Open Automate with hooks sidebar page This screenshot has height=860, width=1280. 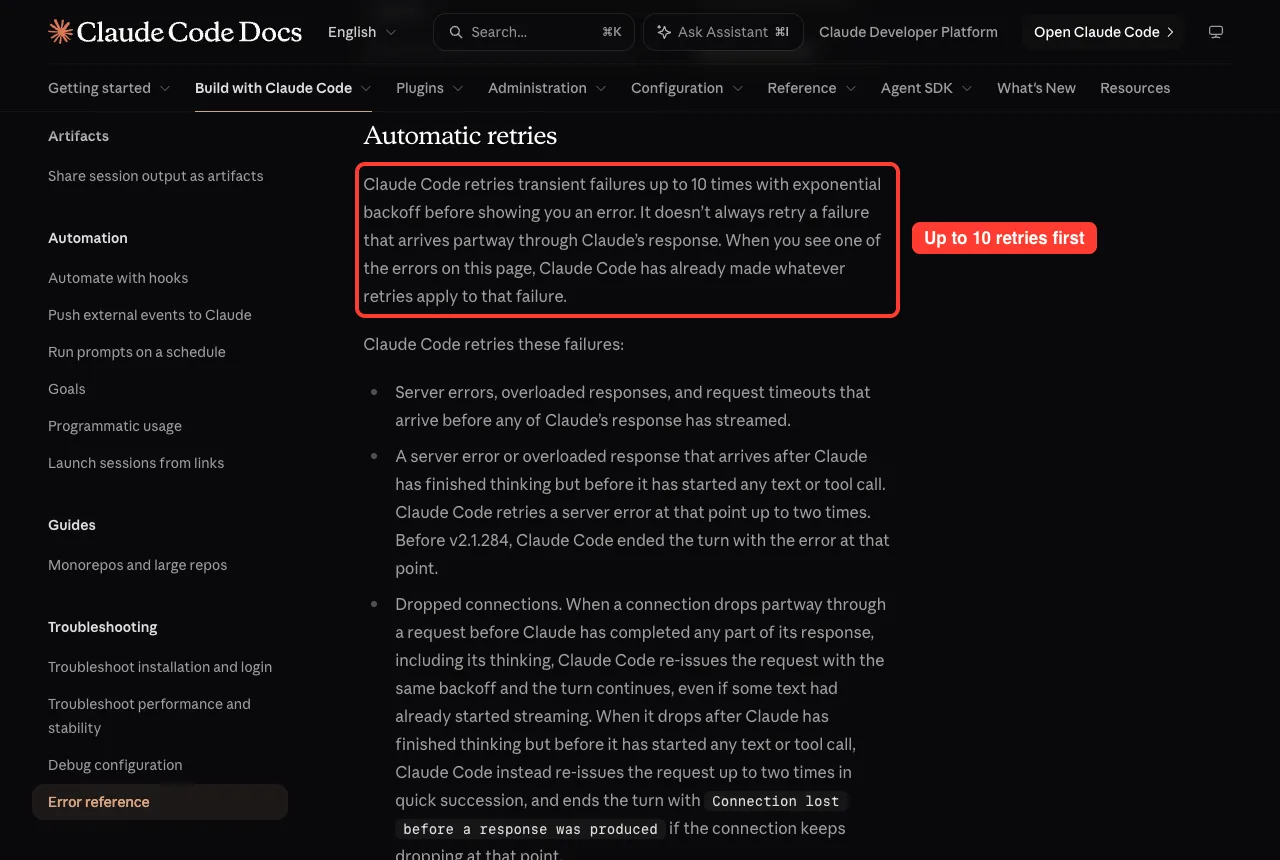tap(118, 278)
